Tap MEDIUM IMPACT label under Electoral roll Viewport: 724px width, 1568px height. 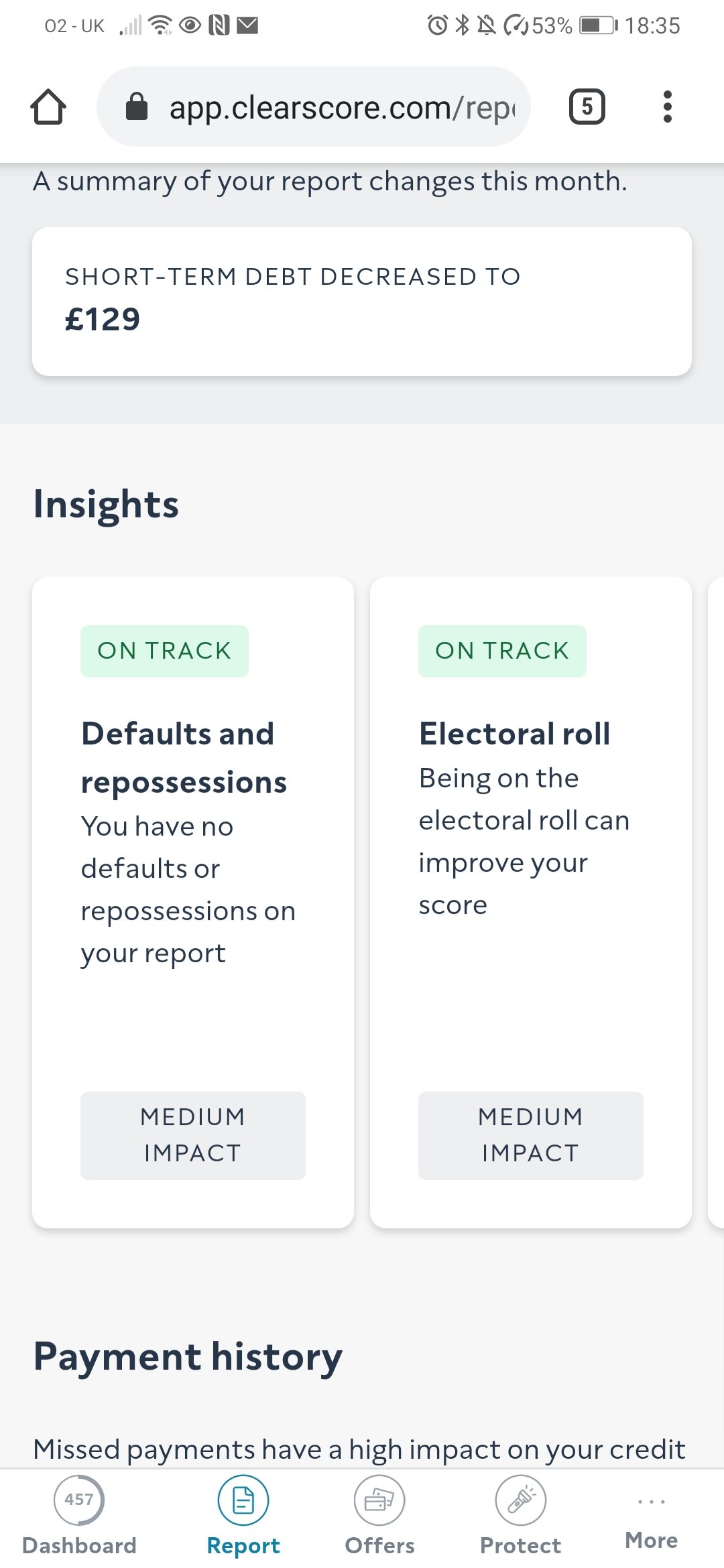tap(531, 1136)
